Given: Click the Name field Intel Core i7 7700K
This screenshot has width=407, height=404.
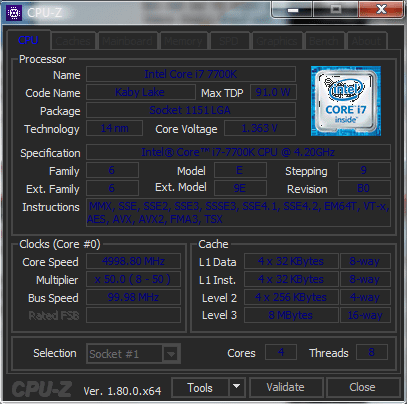Looking at the screenshot, I should 191,74.
